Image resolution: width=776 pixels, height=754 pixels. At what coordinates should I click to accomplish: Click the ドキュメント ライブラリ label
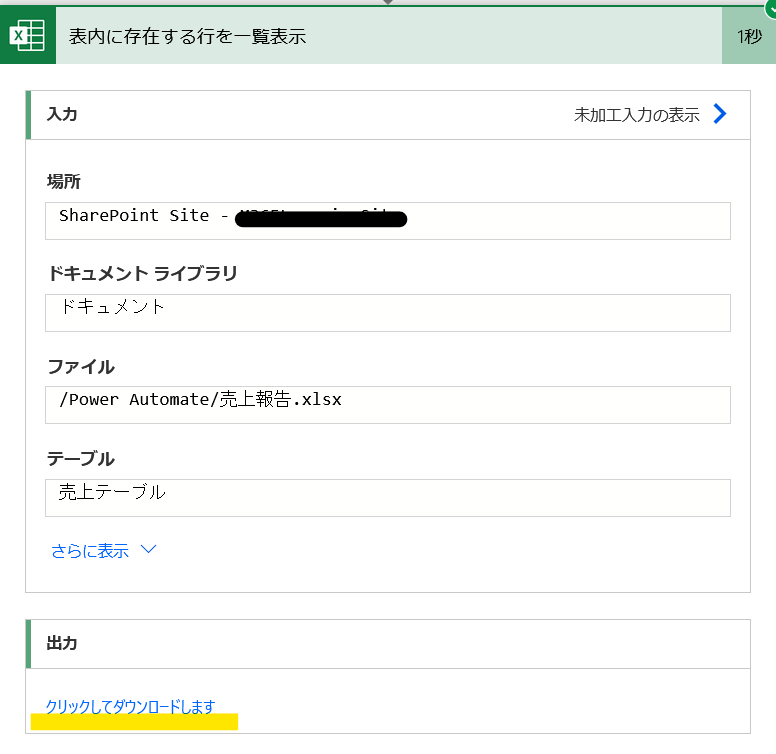143,274
